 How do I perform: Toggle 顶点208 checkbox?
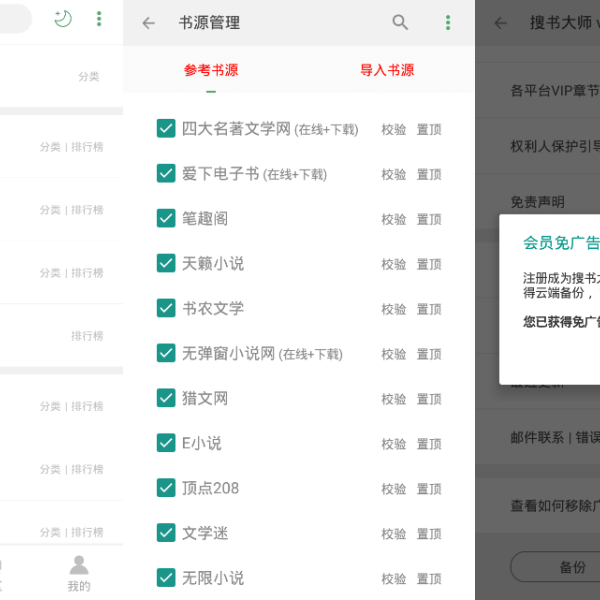(x=166, y=488)
